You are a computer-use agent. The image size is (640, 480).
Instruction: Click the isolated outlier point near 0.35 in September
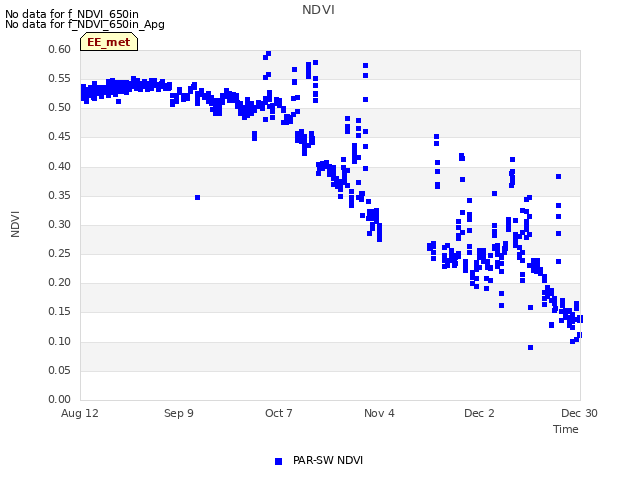click(x=198, y=198)
